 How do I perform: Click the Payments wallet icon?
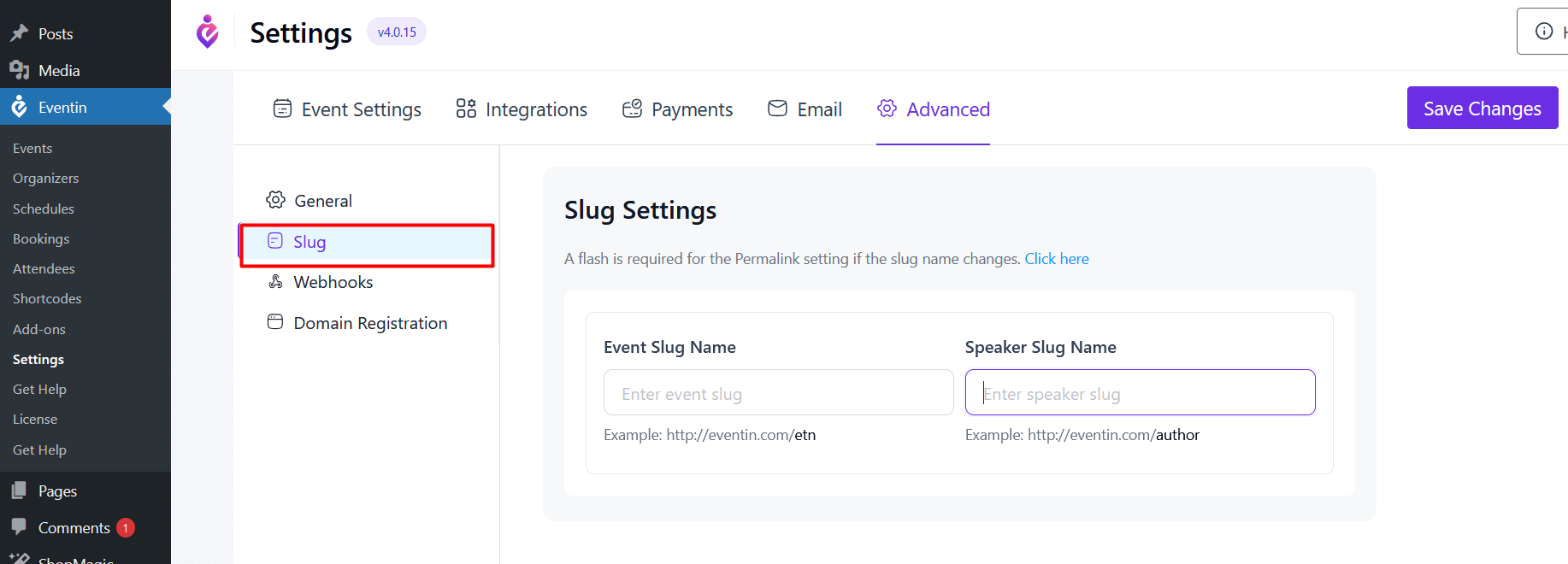(x=632, y=109)
